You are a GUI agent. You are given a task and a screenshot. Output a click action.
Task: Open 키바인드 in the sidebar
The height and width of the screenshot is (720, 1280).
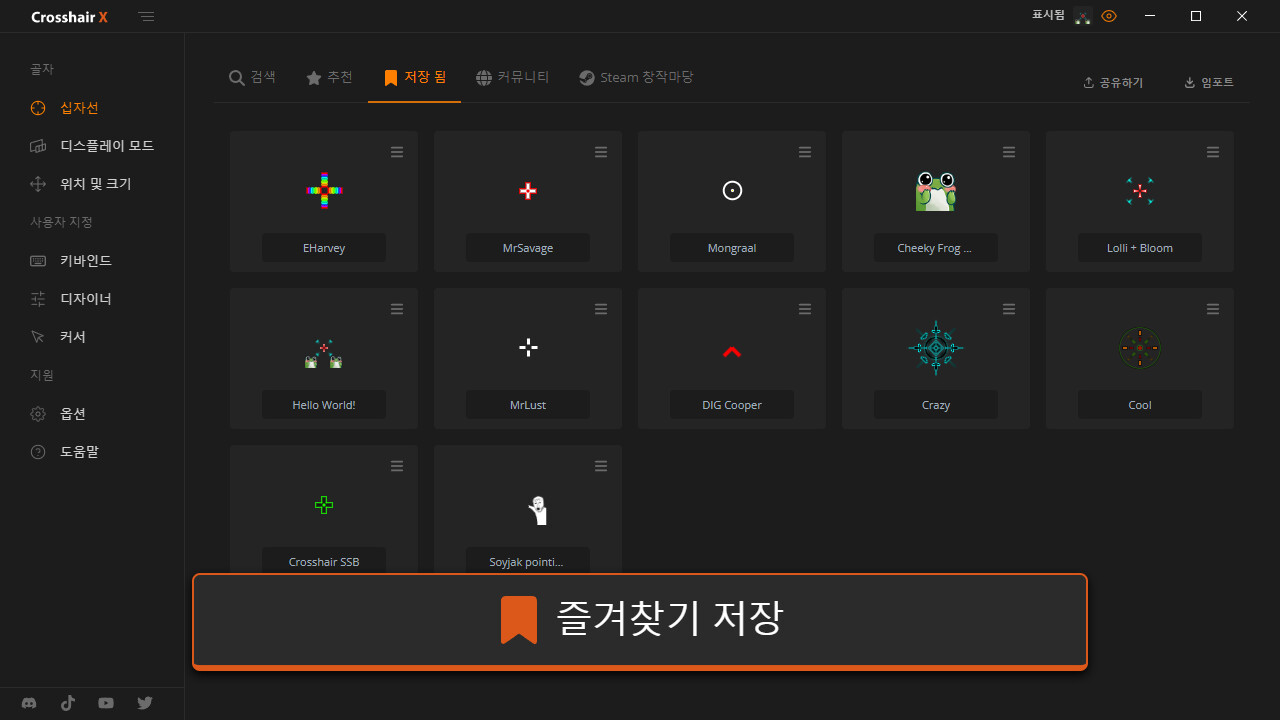click(x=85, y=261)
